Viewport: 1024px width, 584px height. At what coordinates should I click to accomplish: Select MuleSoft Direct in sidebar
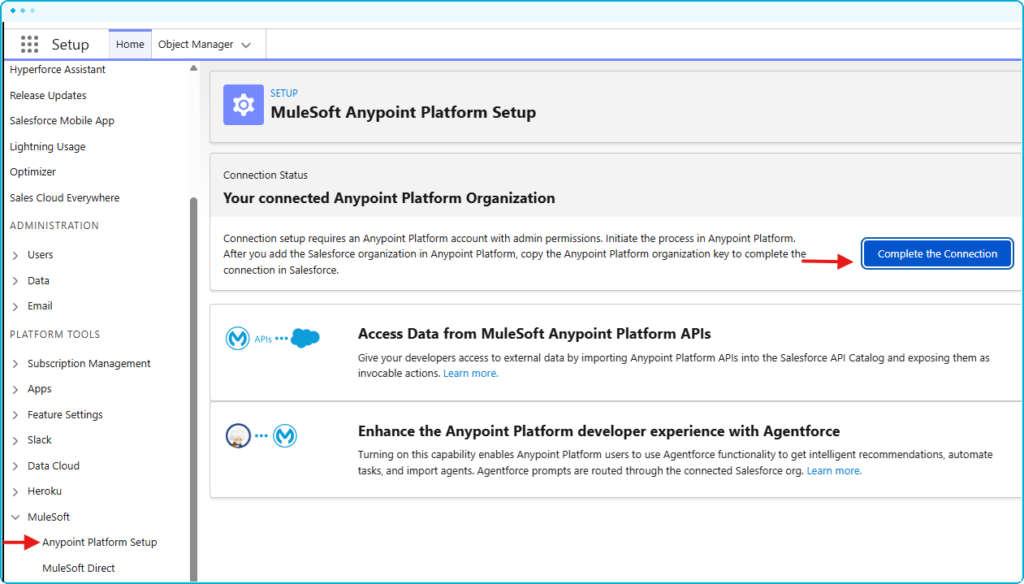pyautogui.click(x=78, y=568)
